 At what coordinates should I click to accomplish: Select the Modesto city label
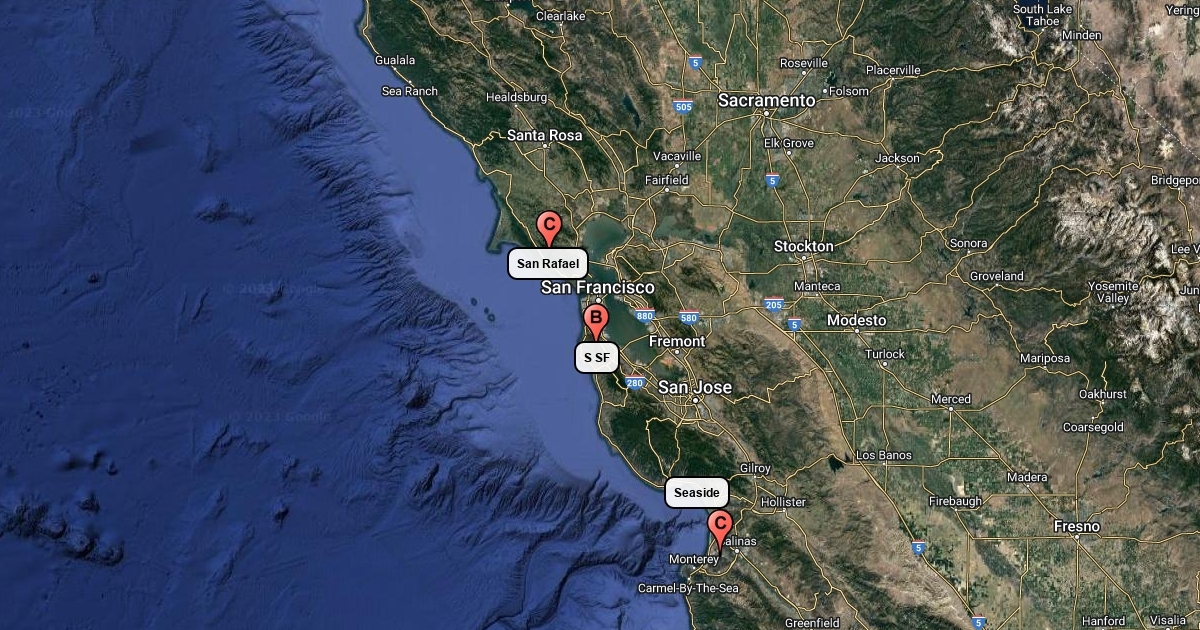tap(857, 321)
